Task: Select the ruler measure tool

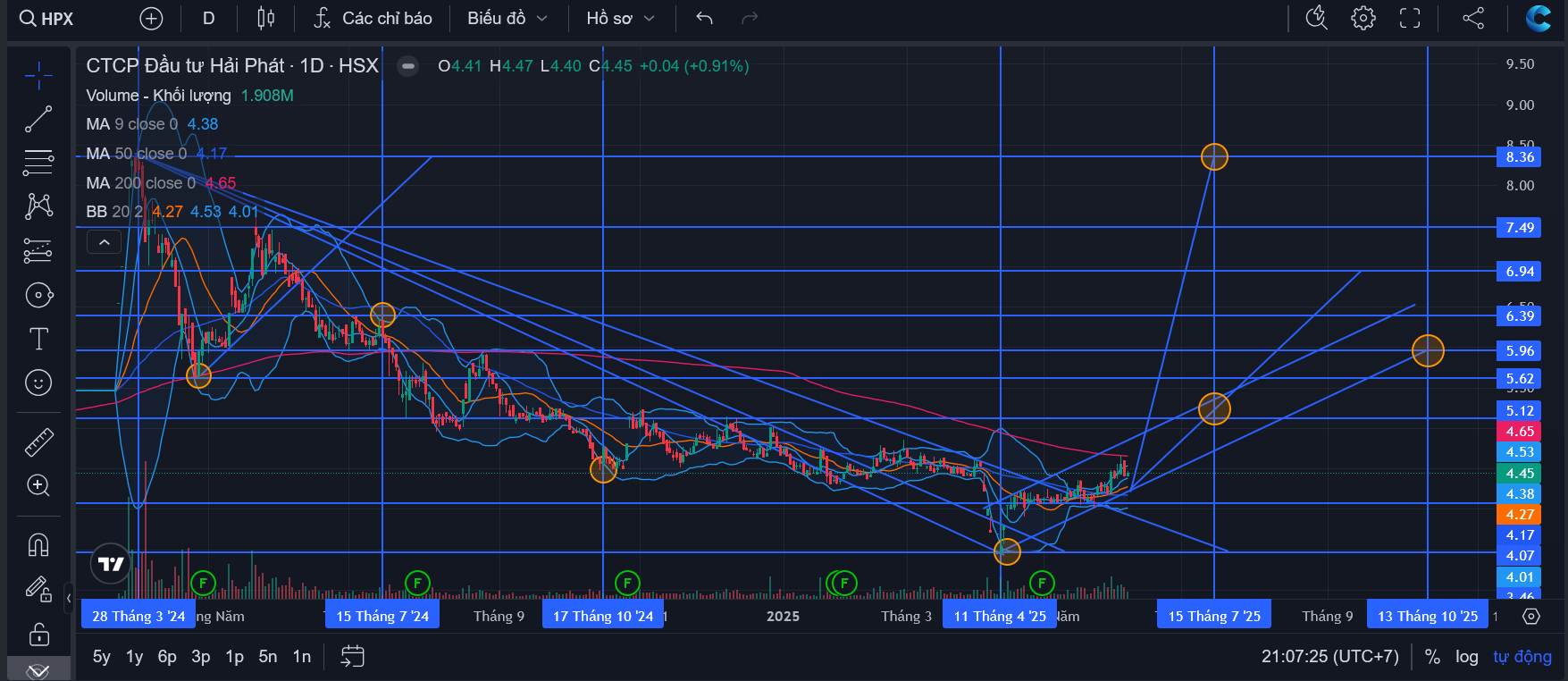Action: 38,441
